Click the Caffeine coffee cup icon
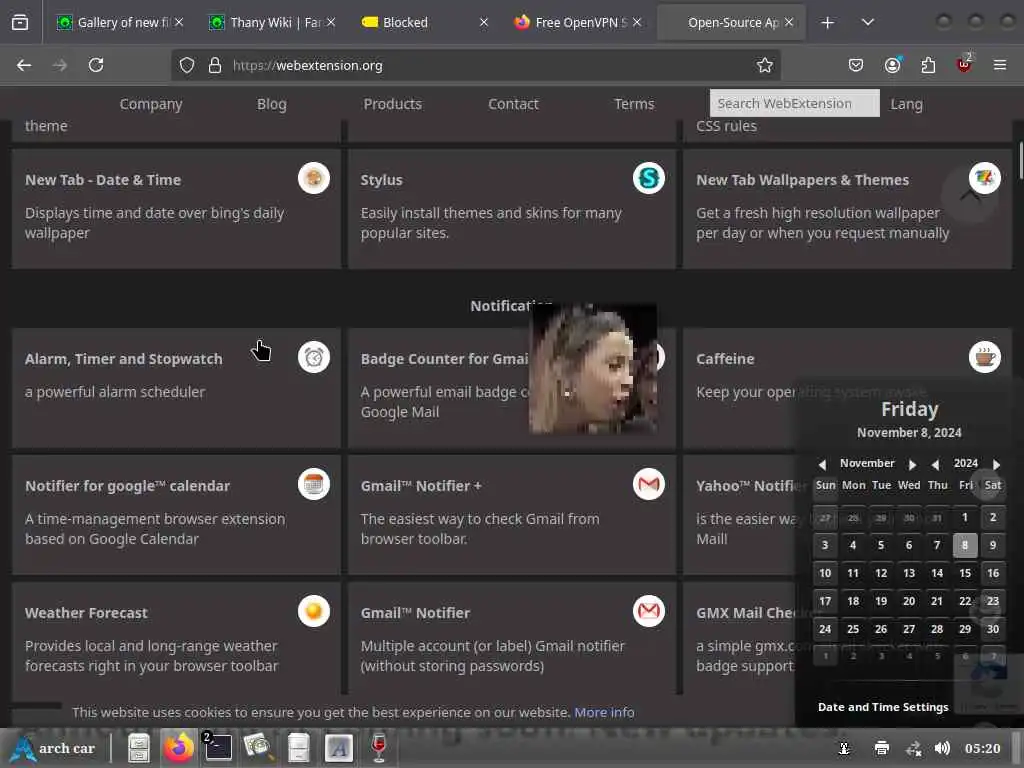The image size is (1024, 768). point(985,357)
